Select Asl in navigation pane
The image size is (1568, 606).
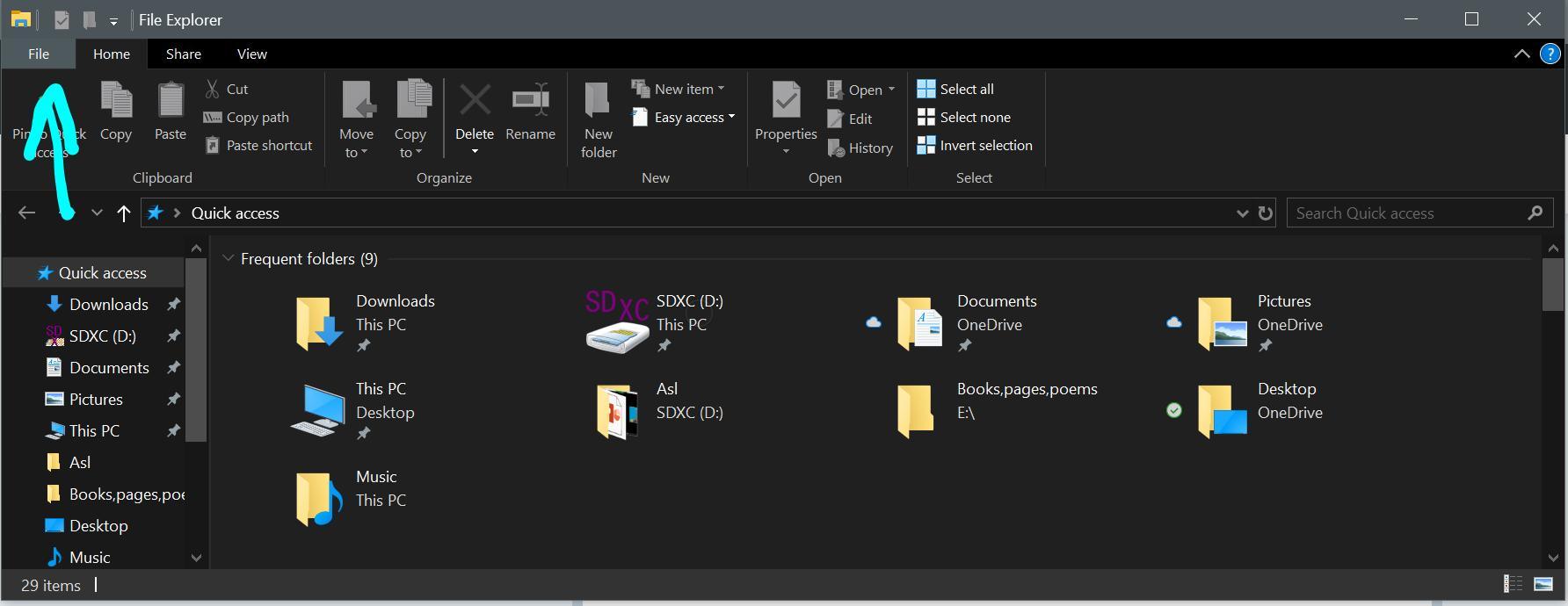click(93, 462)
